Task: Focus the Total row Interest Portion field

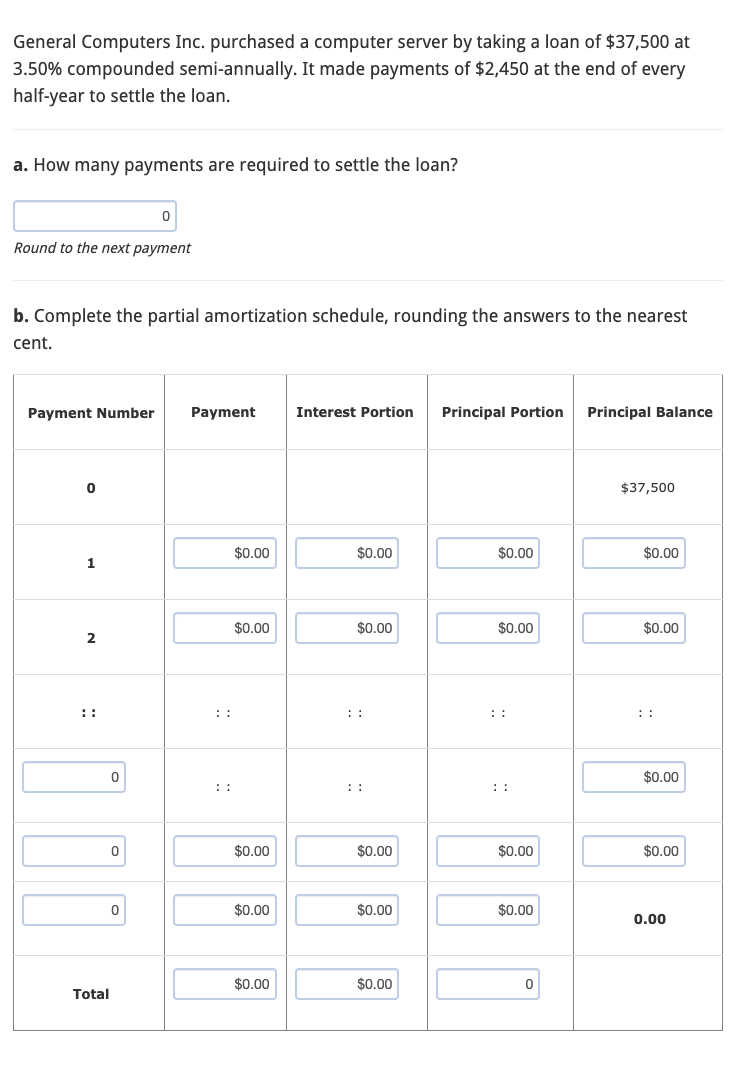Action: (x=346, y=984)
